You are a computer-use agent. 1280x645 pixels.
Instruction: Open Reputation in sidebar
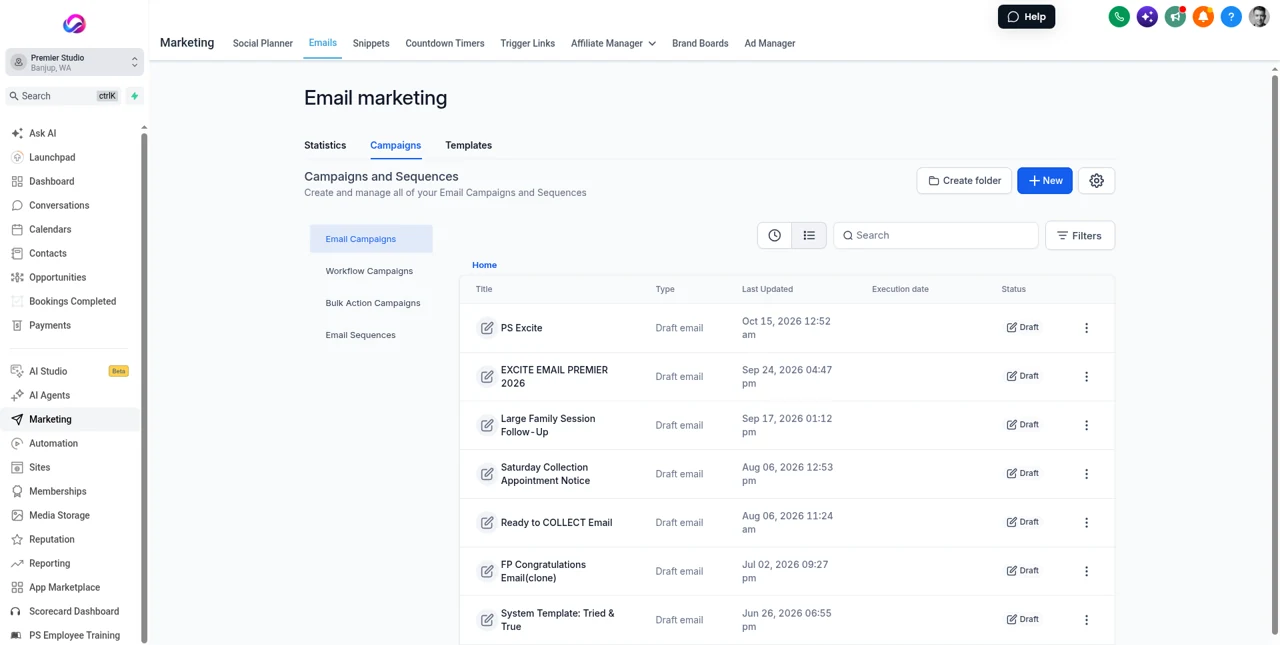[x=51, y=540]
